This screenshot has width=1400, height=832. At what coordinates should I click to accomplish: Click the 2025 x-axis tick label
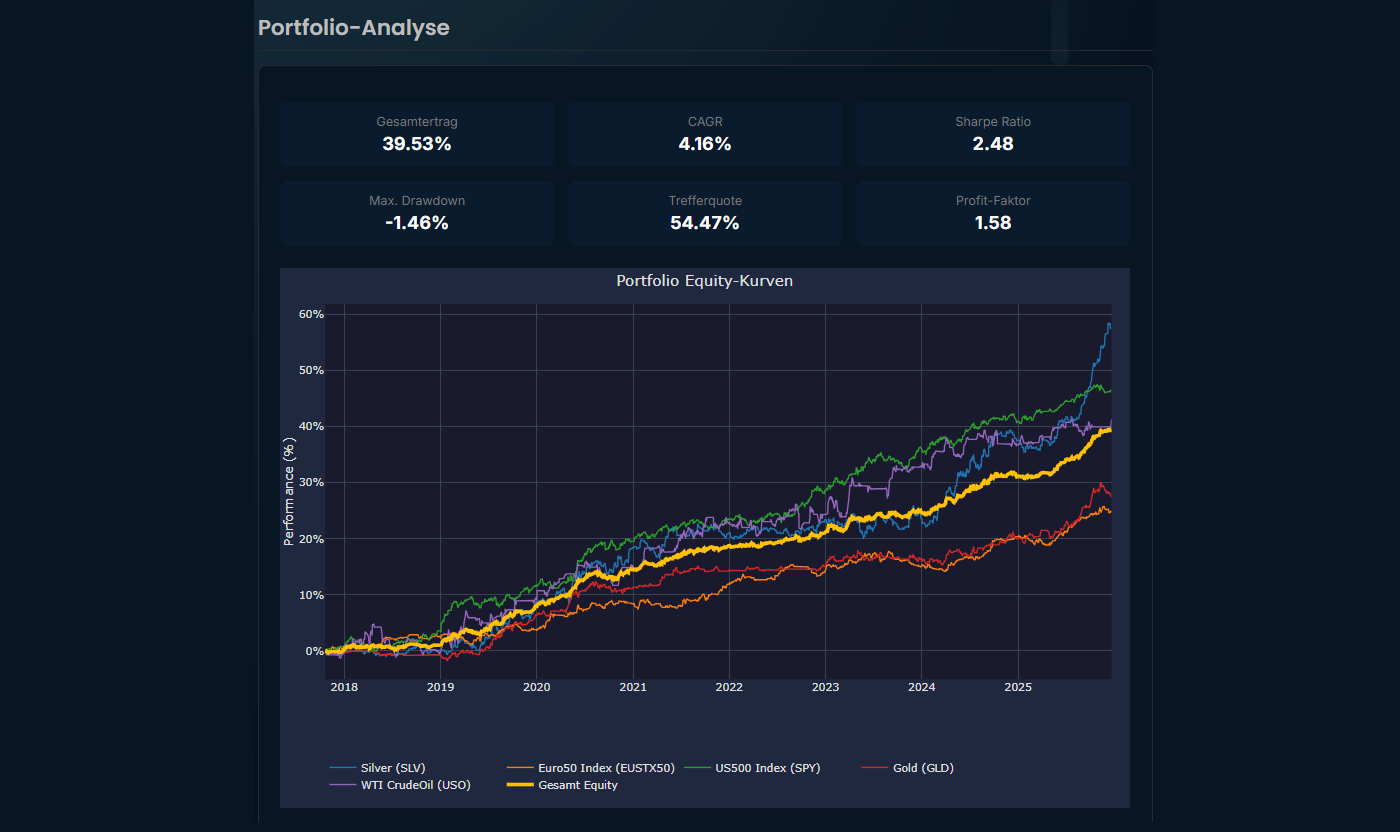tap(1017, 687)
